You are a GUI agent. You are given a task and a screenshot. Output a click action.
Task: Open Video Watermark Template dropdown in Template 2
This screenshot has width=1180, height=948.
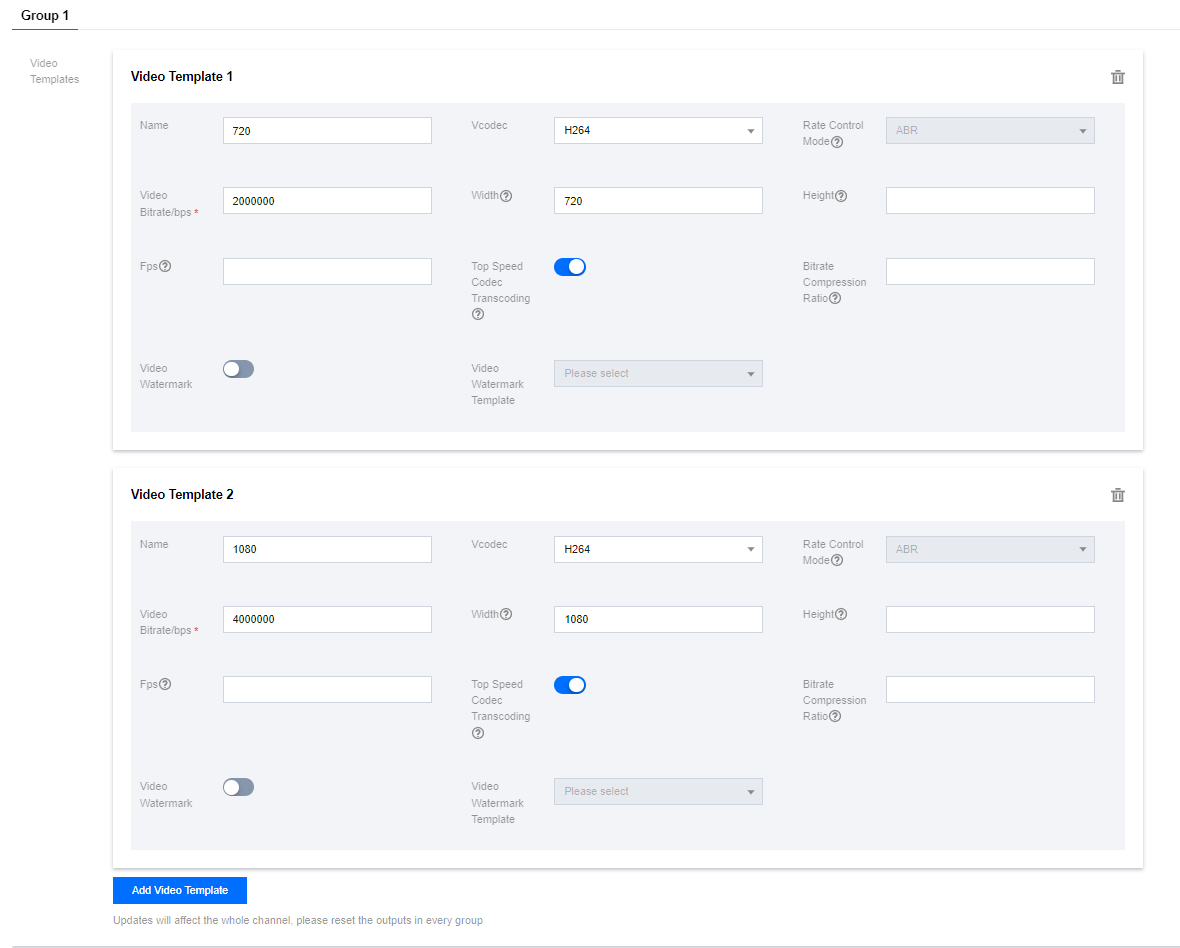tap(658, 792)
